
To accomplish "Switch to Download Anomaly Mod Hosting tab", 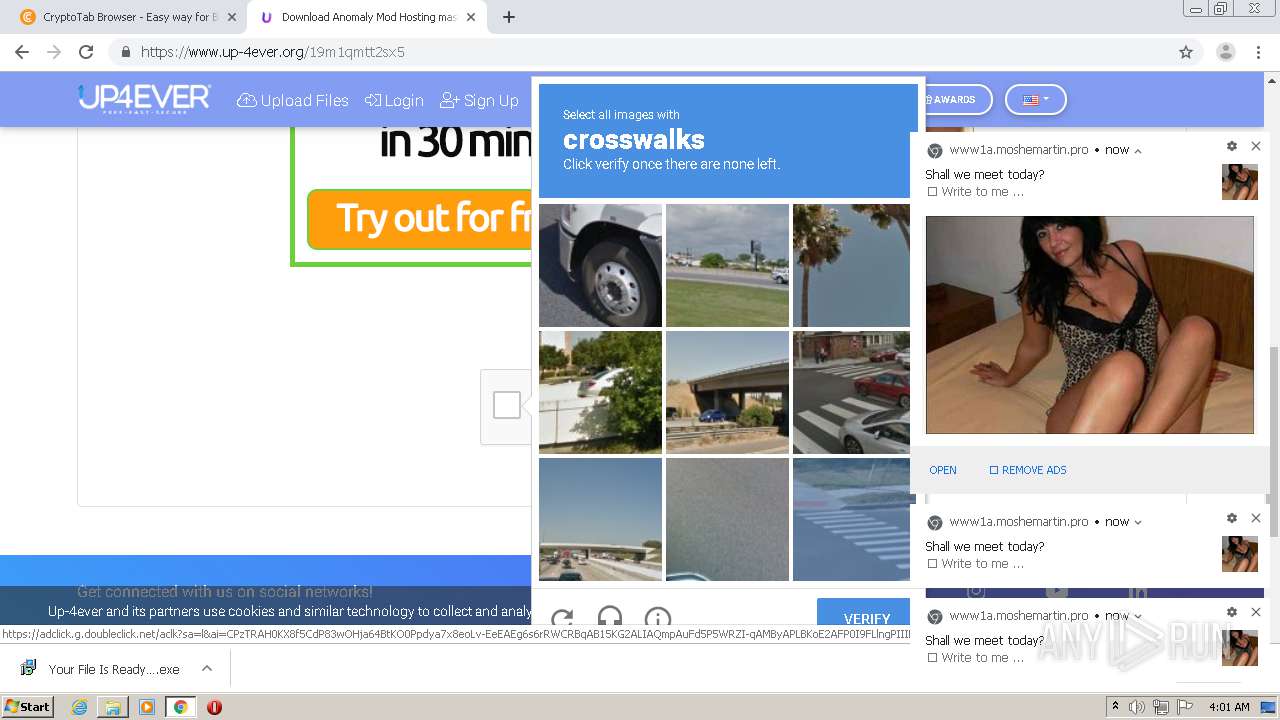I will pyautogui.click(x=365, y=17).
